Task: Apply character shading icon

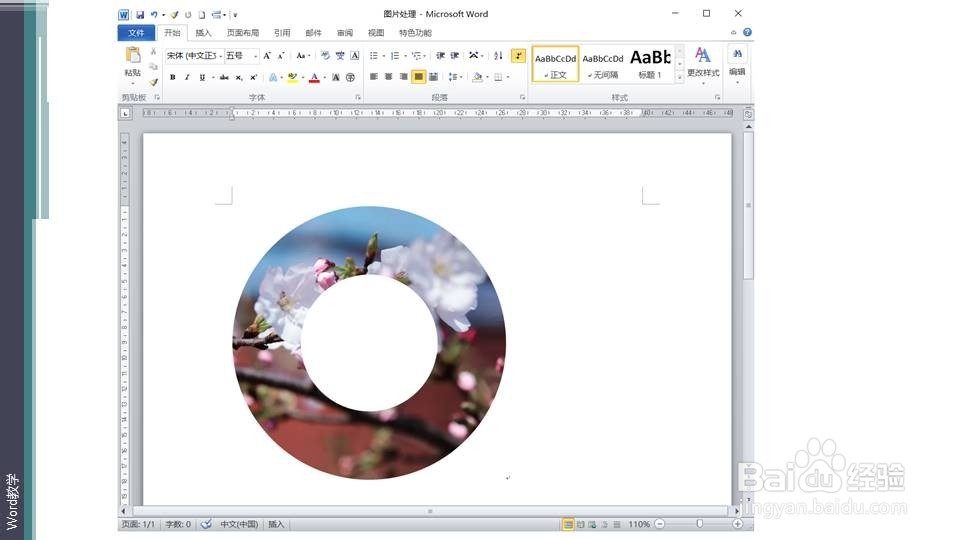Action: (x=336, y=77)
